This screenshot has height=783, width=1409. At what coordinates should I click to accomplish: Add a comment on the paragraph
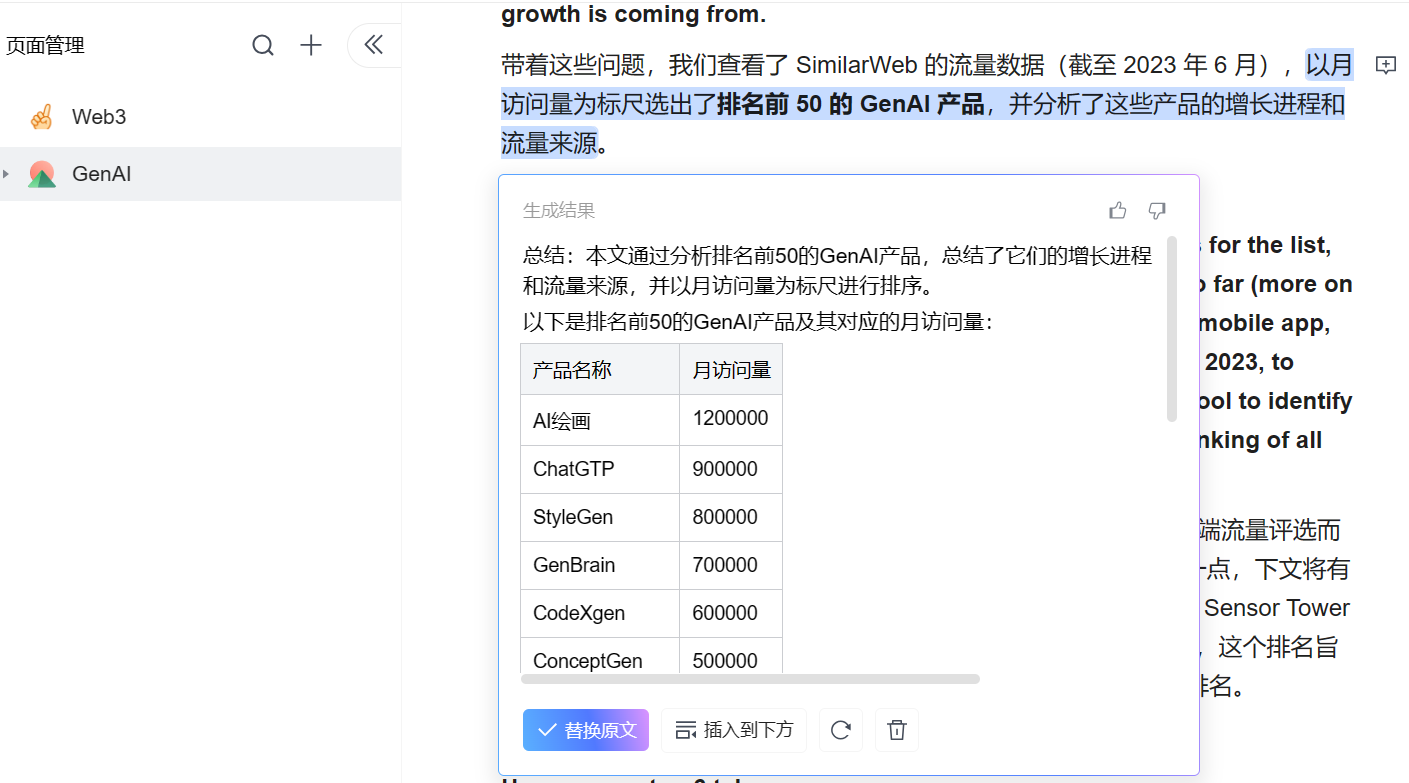(1386, 65)
